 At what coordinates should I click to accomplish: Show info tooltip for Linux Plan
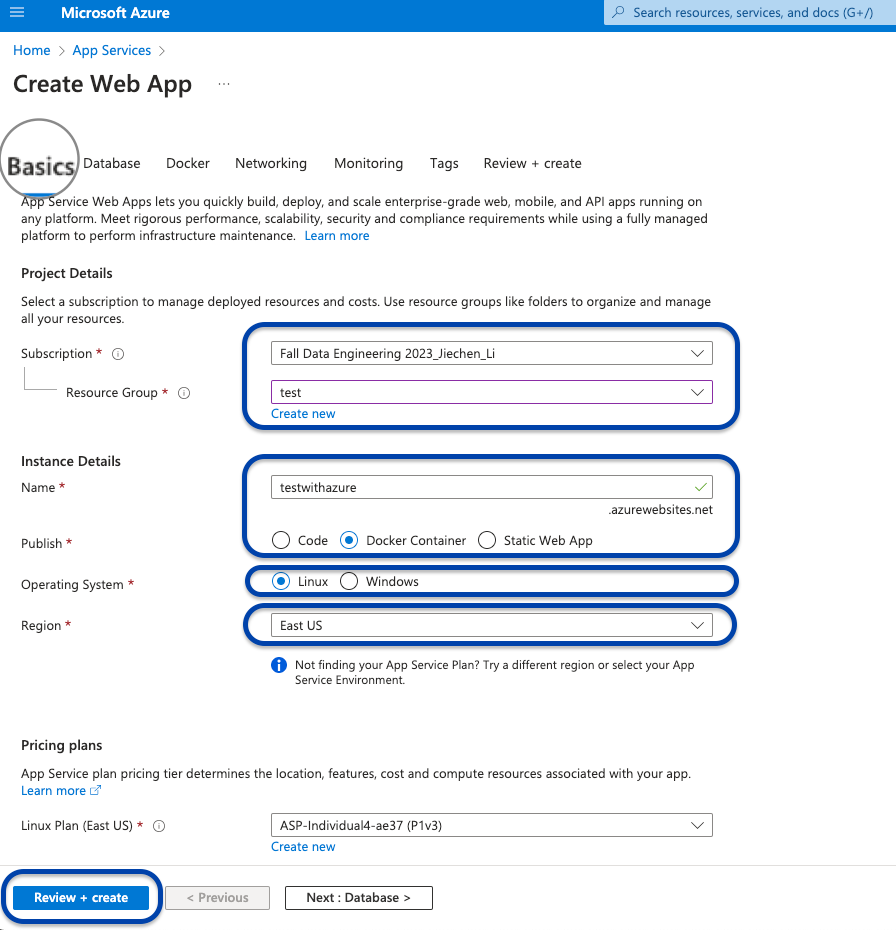click(x=159, y=826)
